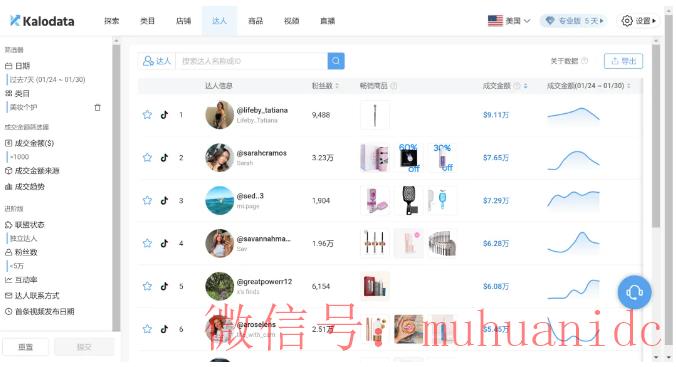Expand the 日期 date filter
The image size is (677, 367).
click(x=18, y=66)
